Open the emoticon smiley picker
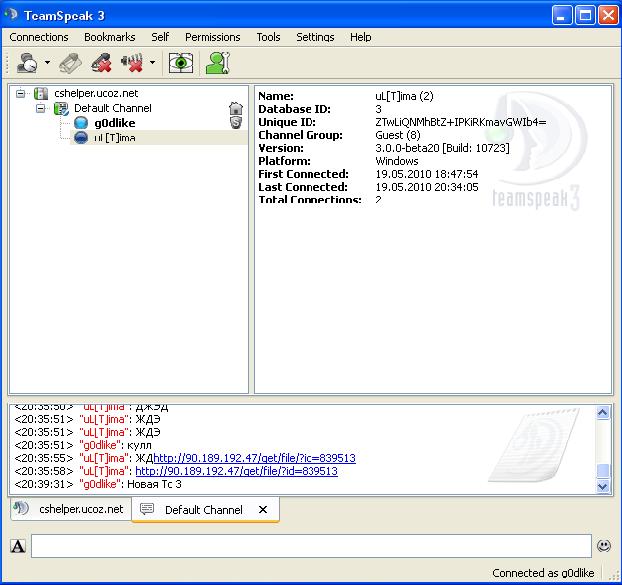Screen dimensions: 622x585 604,546
